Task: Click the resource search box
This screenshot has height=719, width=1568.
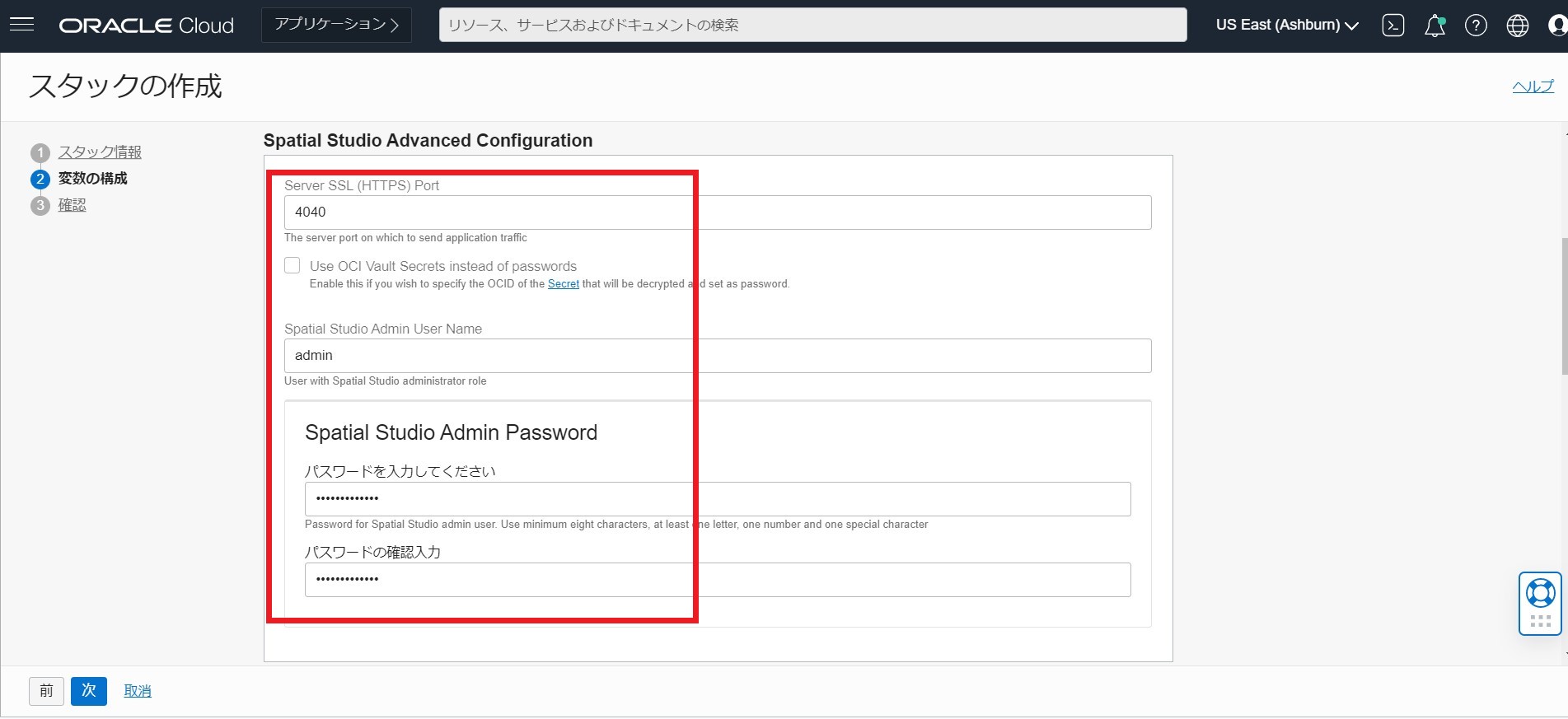Action: [x=812, y=26]
